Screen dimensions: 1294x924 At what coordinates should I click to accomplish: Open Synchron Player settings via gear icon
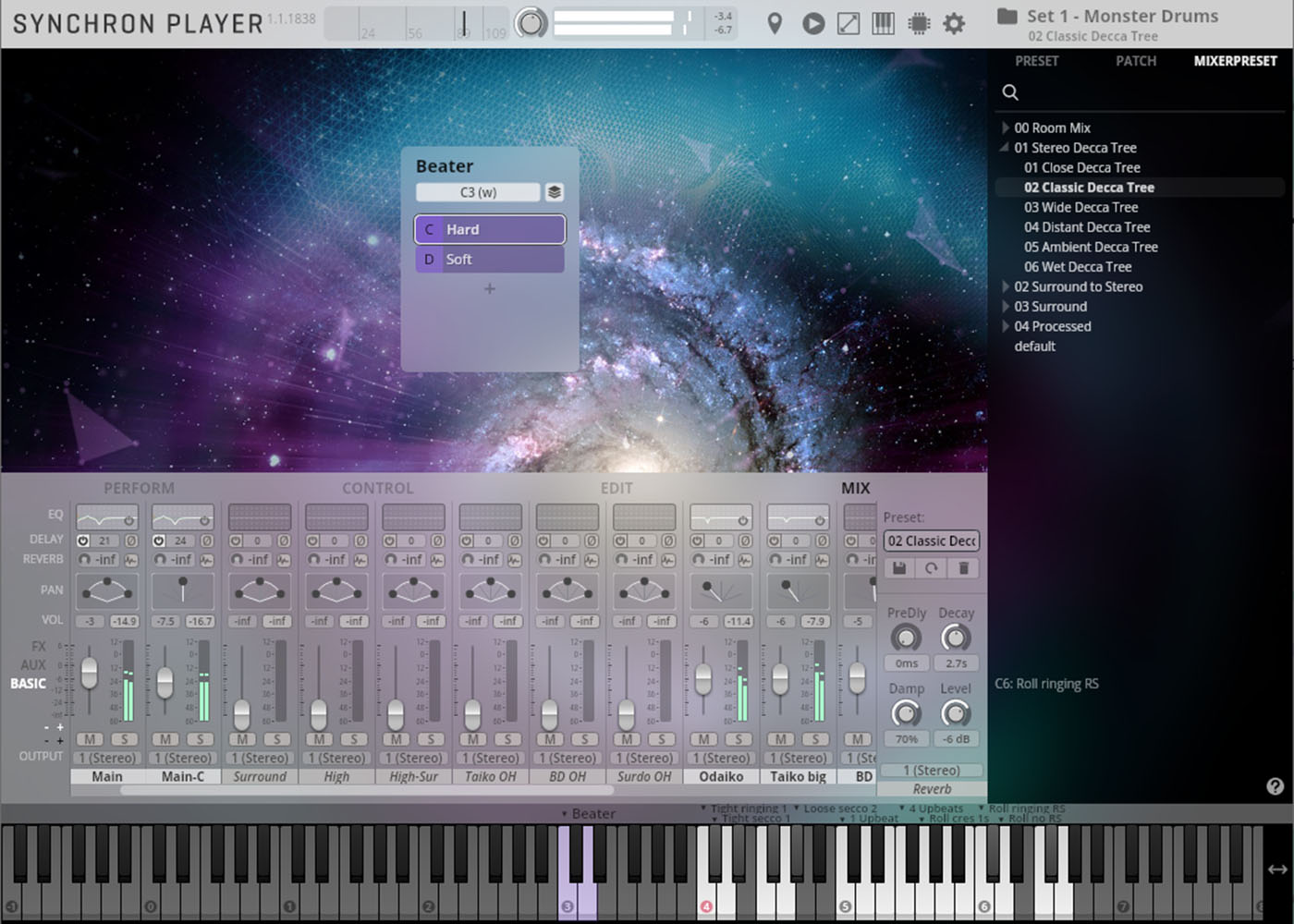coord(954,23)
